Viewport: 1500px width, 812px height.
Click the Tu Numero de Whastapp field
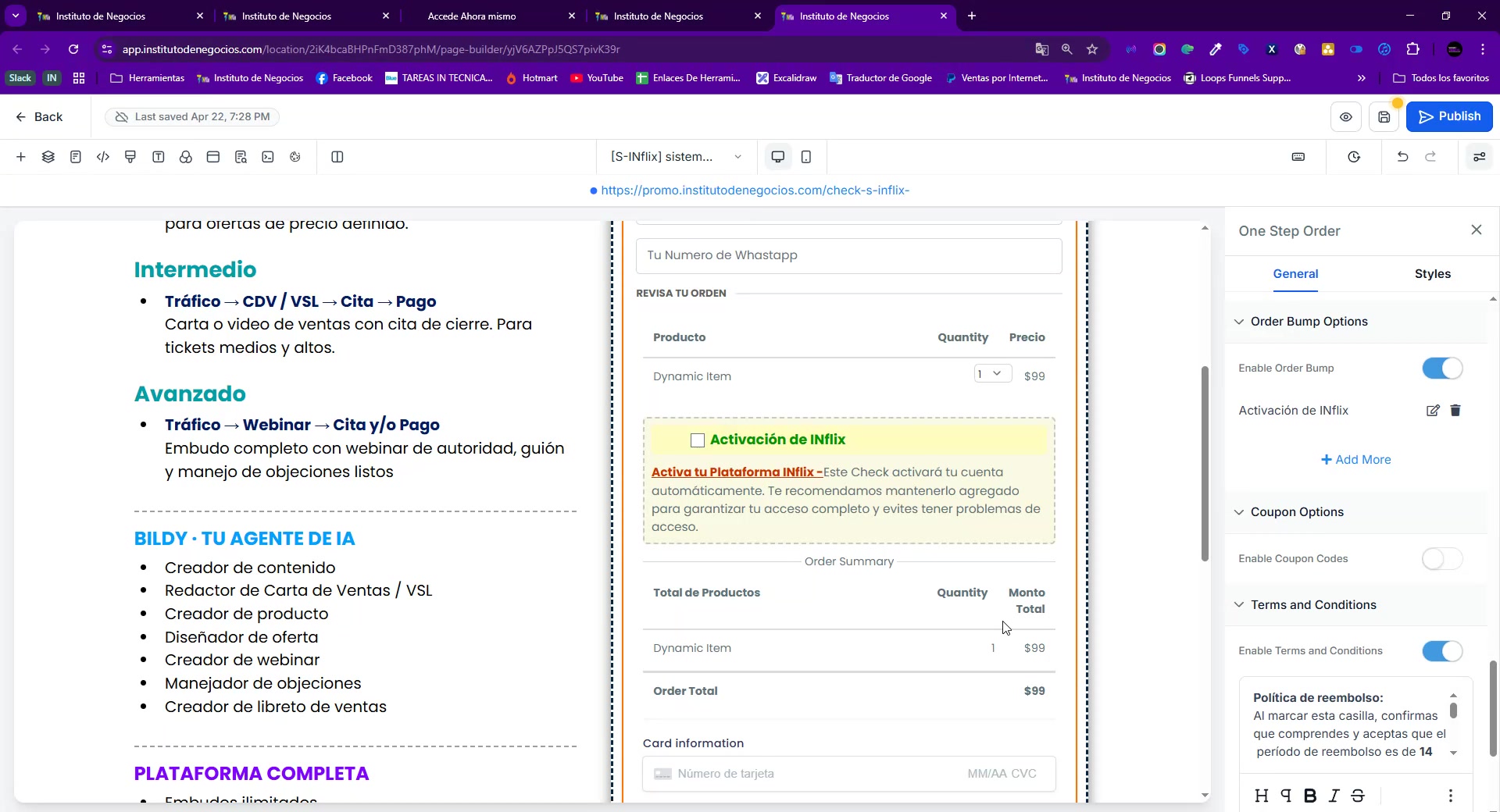click(x=848, y=256)
